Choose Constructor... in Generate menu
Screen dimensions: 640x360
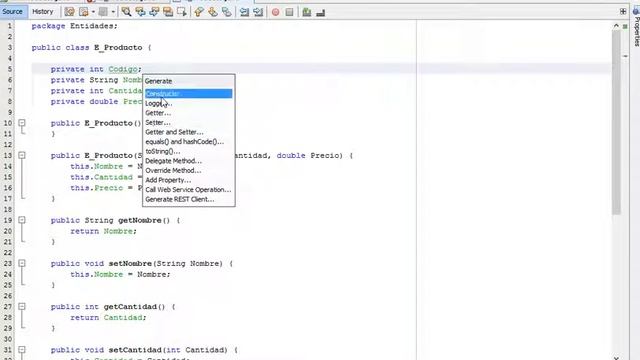189,93
